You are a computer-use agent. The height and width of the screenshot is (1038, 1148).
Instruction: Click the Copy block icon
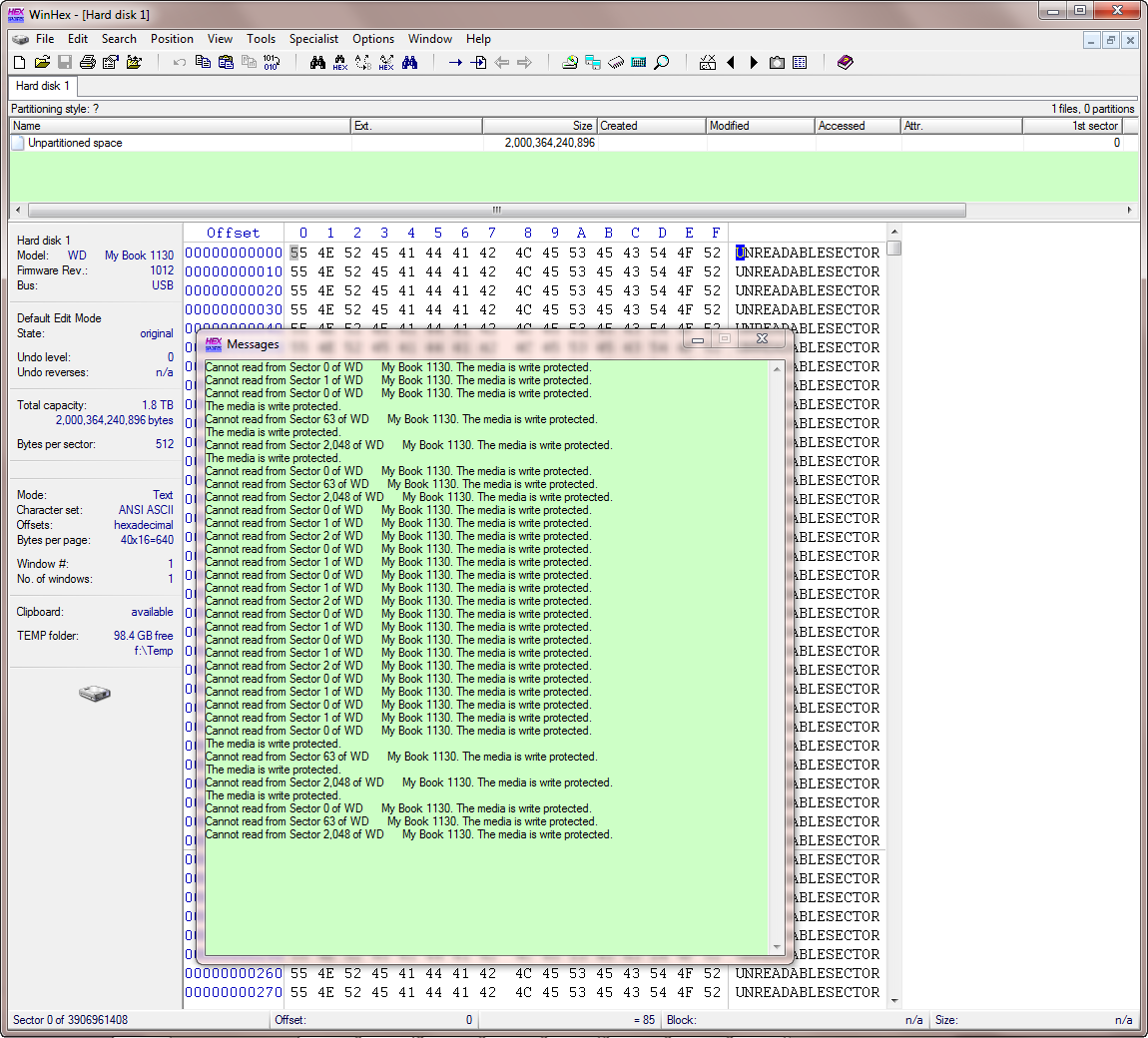coord(203,63)
